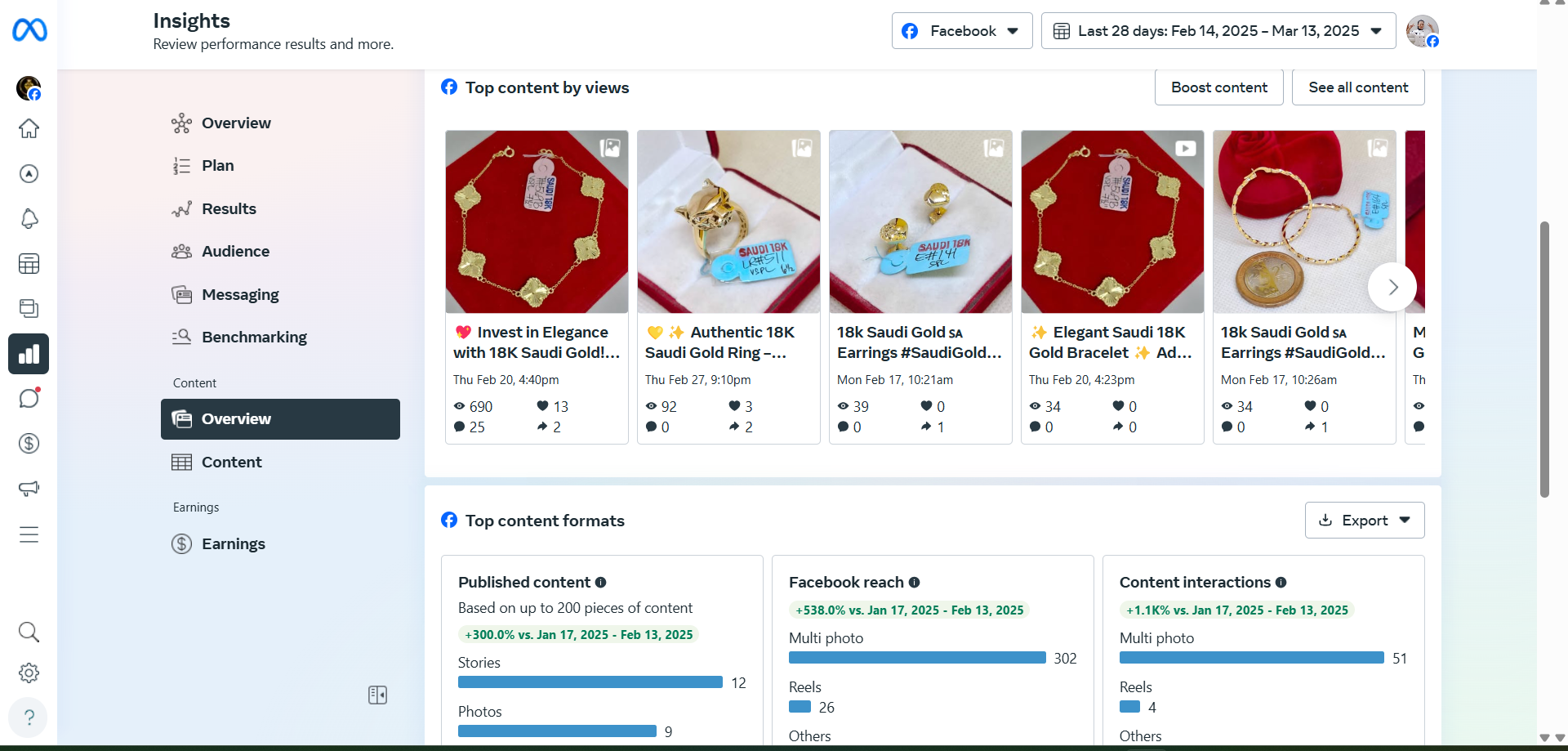
Task: Click the '+1.1K% vs. Jan 17, 2025' badge
Action: (1237, 610)
